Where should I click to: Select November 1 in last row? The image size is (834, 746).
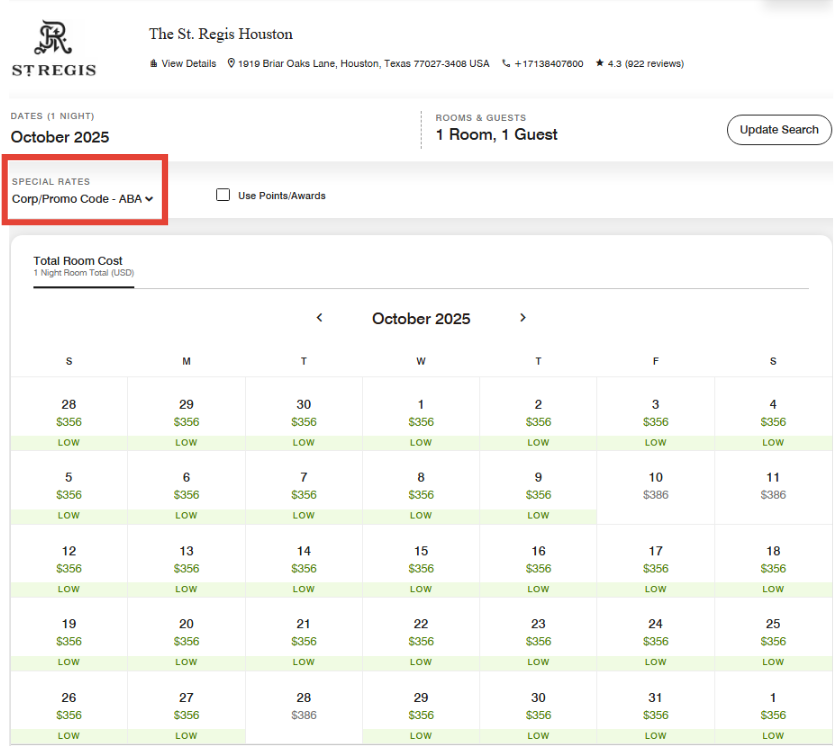773,708
